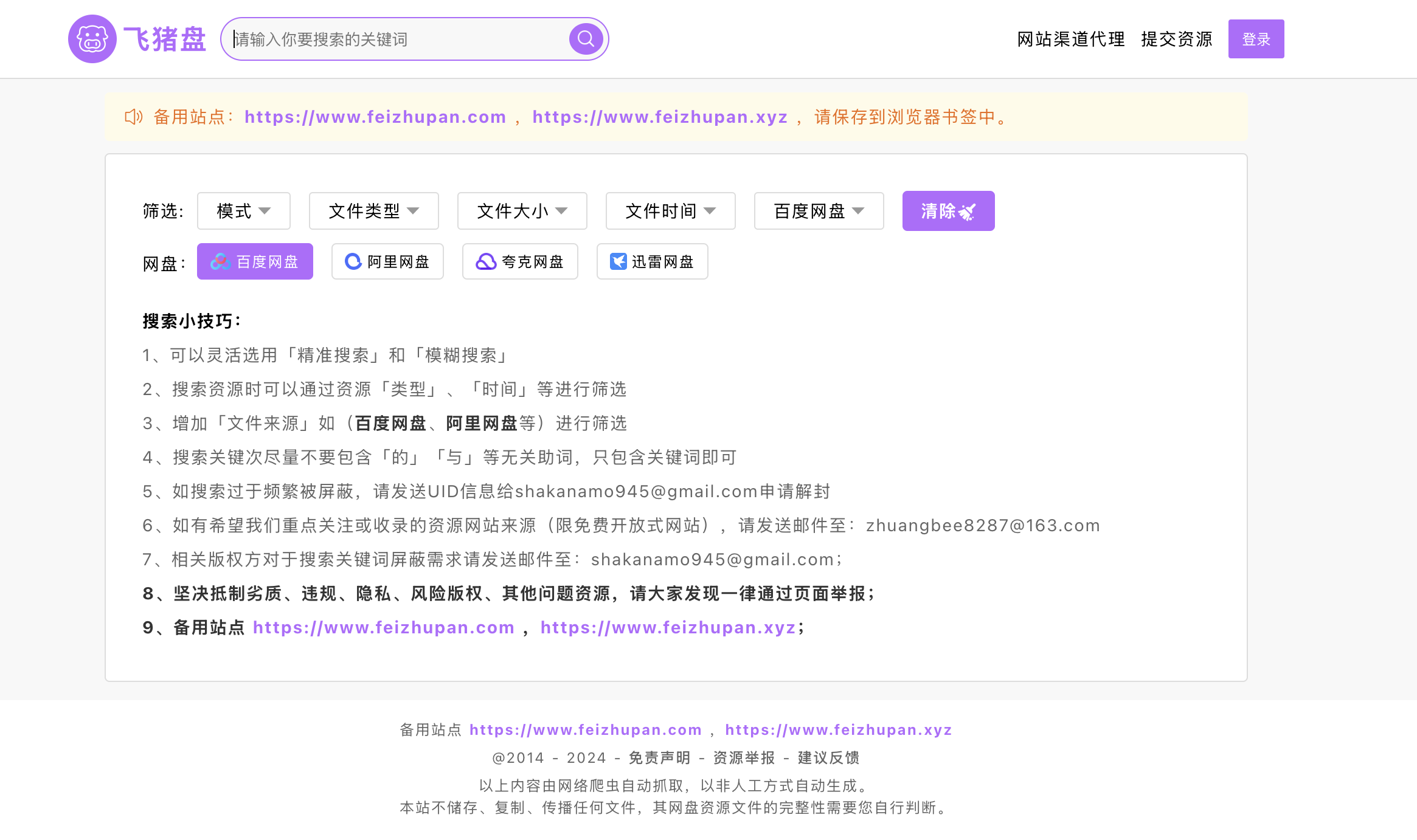Select the 夸克网盘 netdisk option
Image resolution: width=1417 pixels, height=840 pixels.
click(520, 262)
